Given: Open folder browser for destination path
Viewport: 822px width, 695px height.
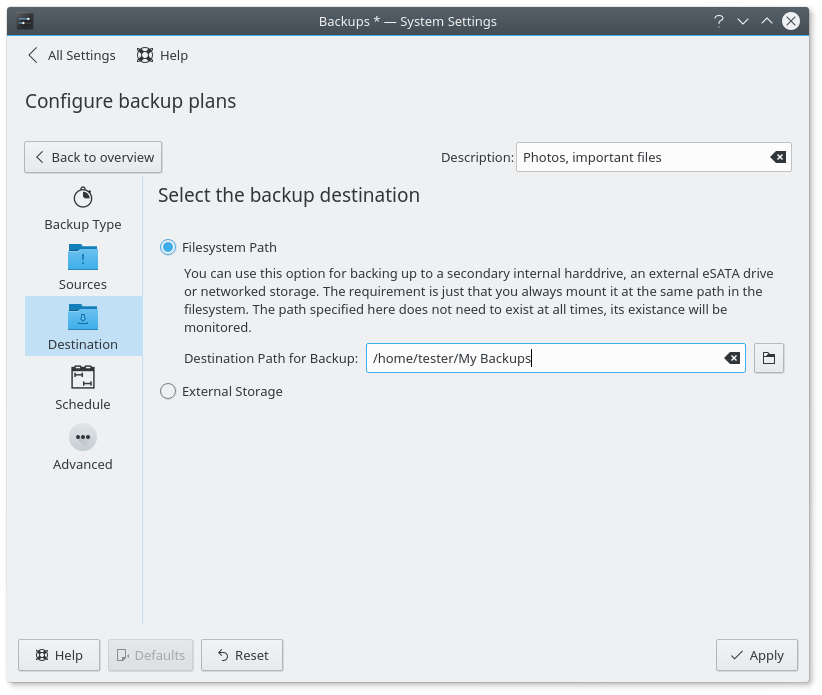Looking at the screenshot, I should pyautogui.click(x=769, y=359).
